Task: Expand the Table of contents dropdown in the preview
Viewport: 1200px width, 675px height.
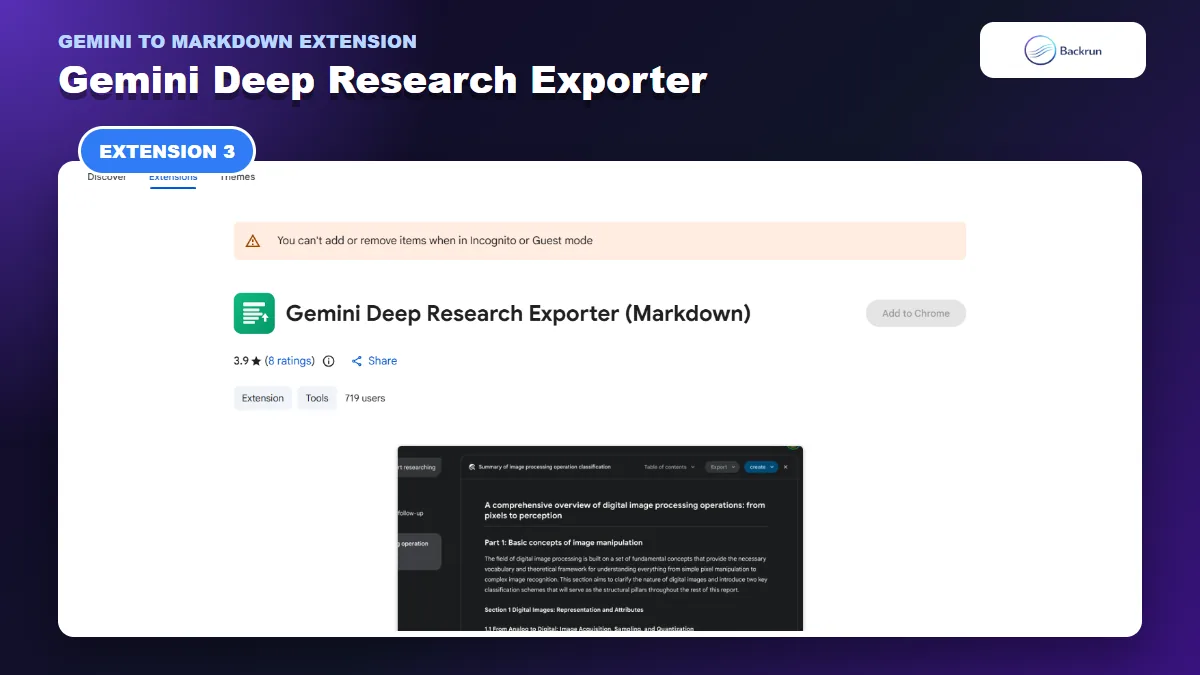Action: click(669, 467)
